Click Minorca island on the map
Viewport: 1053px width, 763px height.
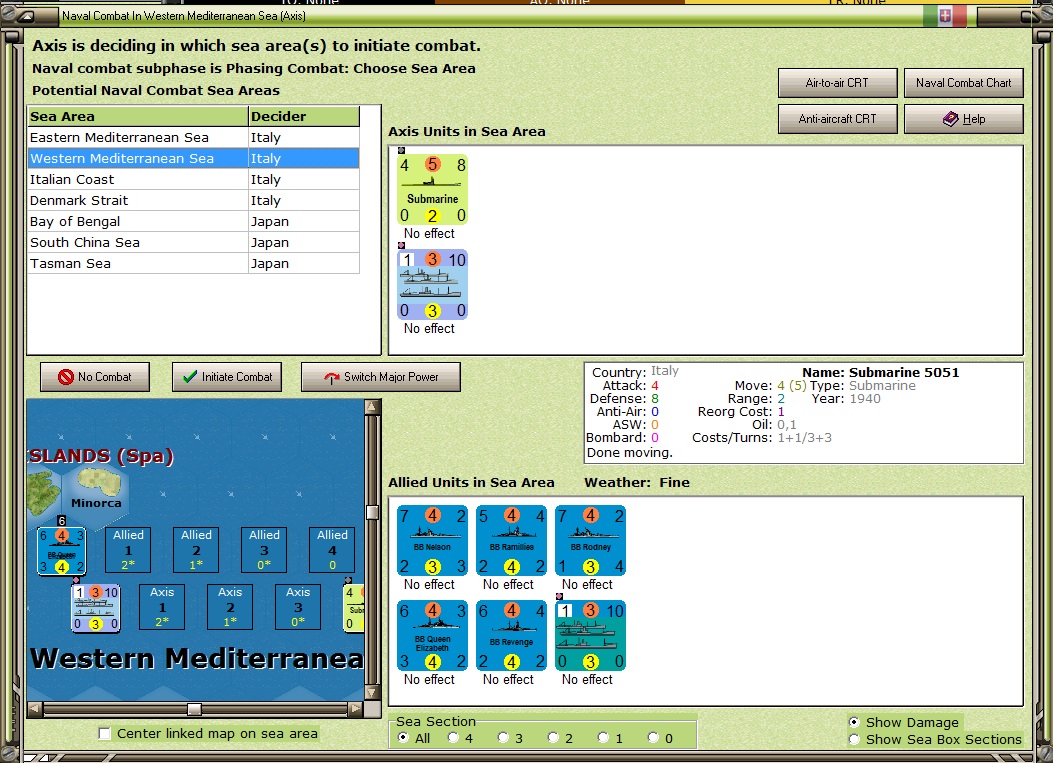[97, 484]
